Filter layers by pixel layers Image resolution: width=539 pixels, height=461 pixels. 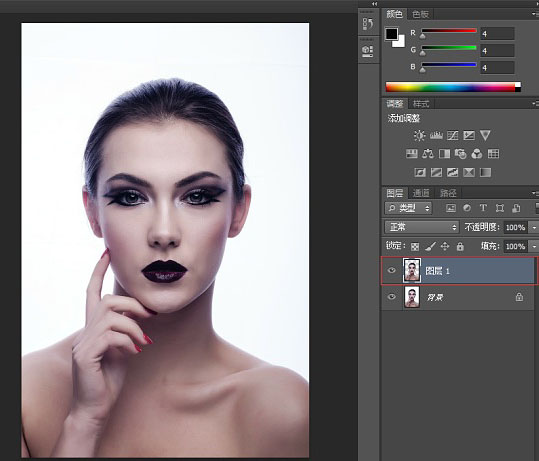tap(451, 208)
